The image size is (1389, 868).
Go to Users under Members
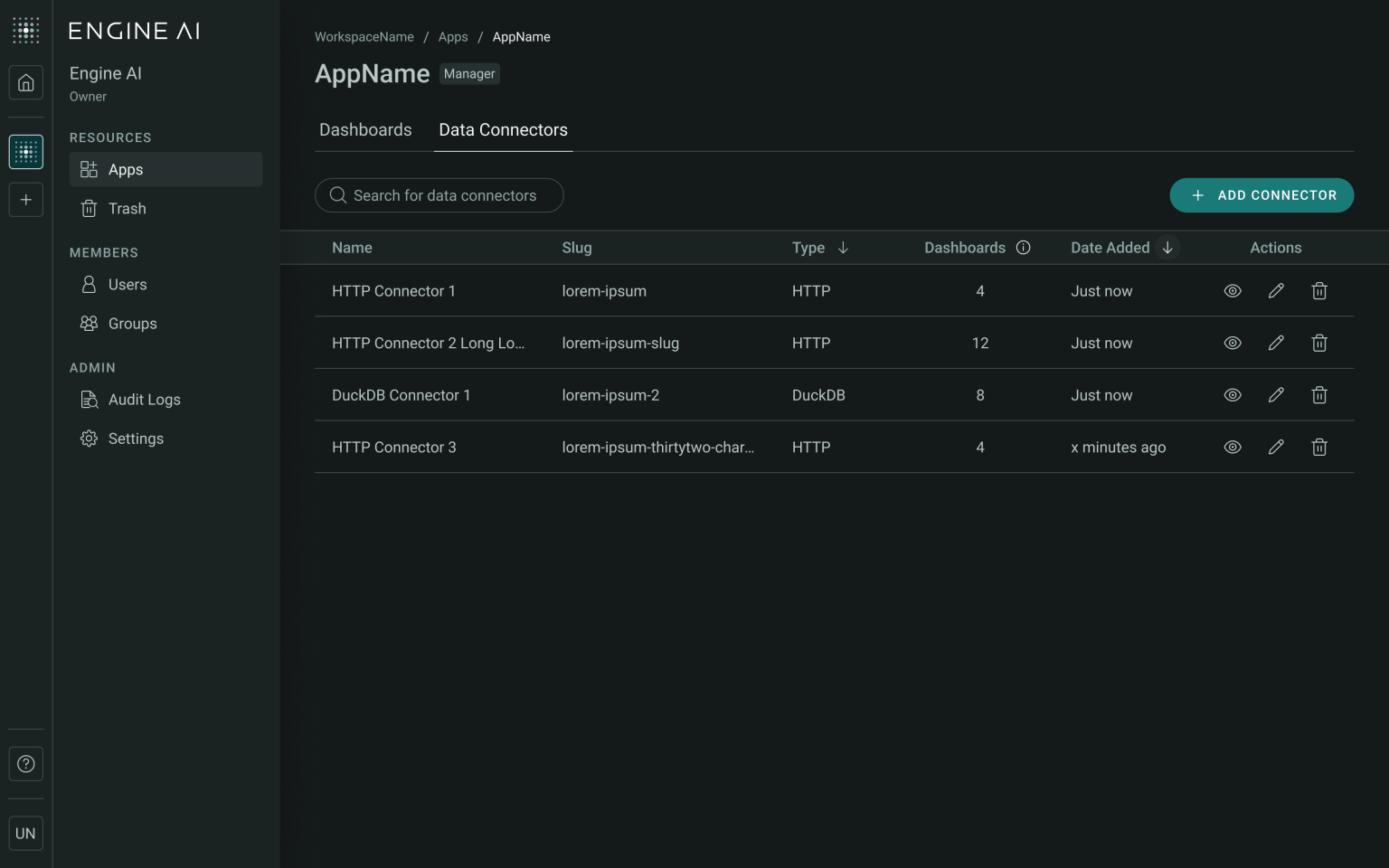166,285
